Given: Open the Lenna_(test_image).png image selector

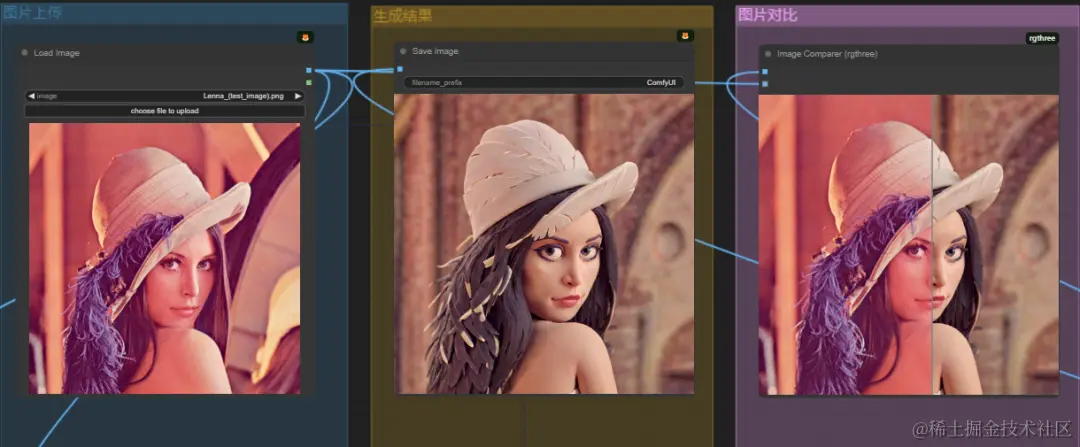Looking at the screenshot, I should click(x=165, y=96).
